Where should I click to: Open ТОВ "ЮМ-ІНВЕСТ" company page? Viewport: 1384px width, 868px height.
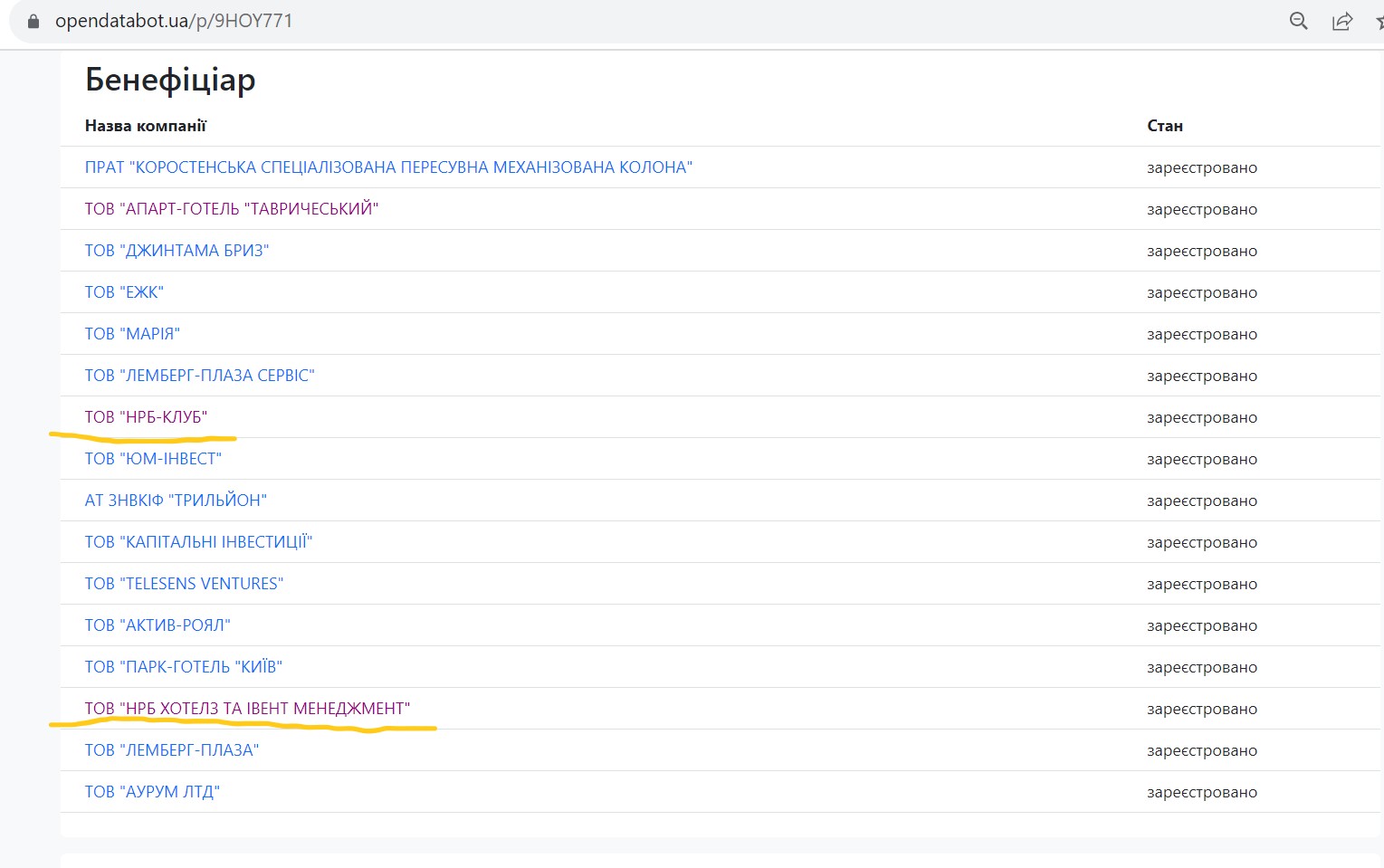click(x=153, y=459)
